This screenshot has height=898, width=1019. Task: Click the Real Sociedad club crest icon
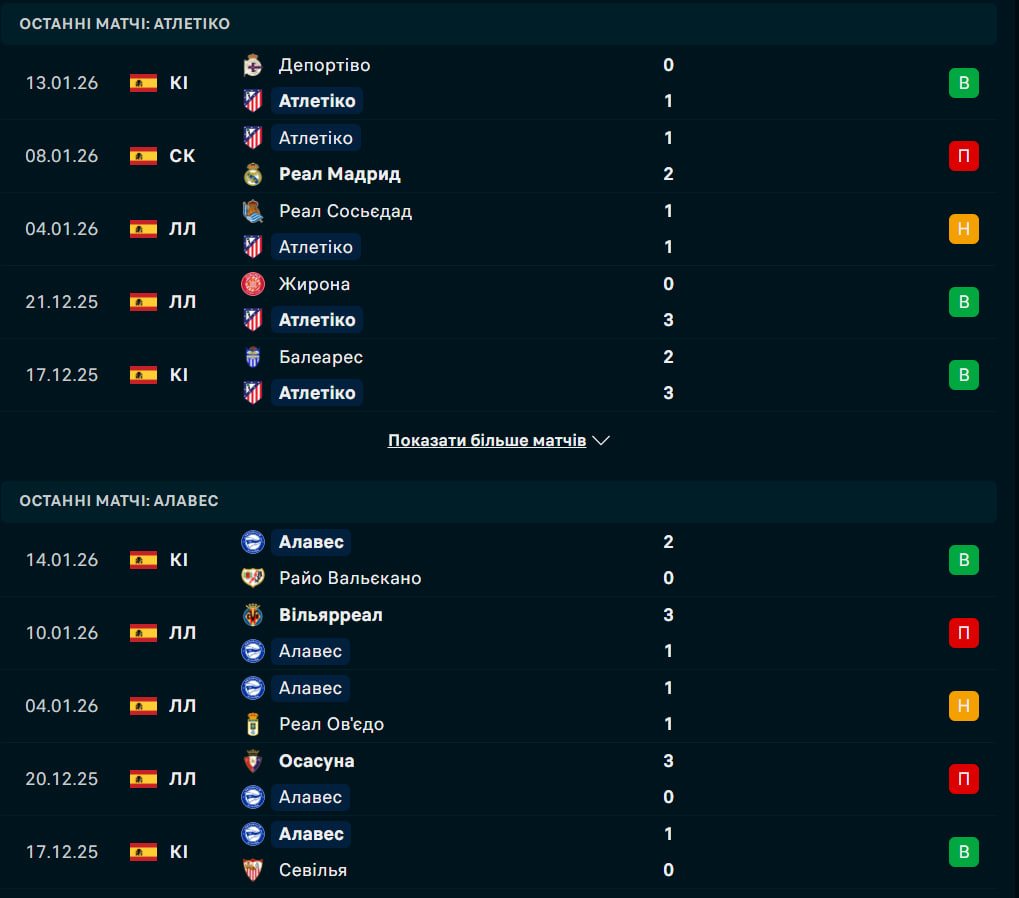pyautogui.click(x=253, y=211)
